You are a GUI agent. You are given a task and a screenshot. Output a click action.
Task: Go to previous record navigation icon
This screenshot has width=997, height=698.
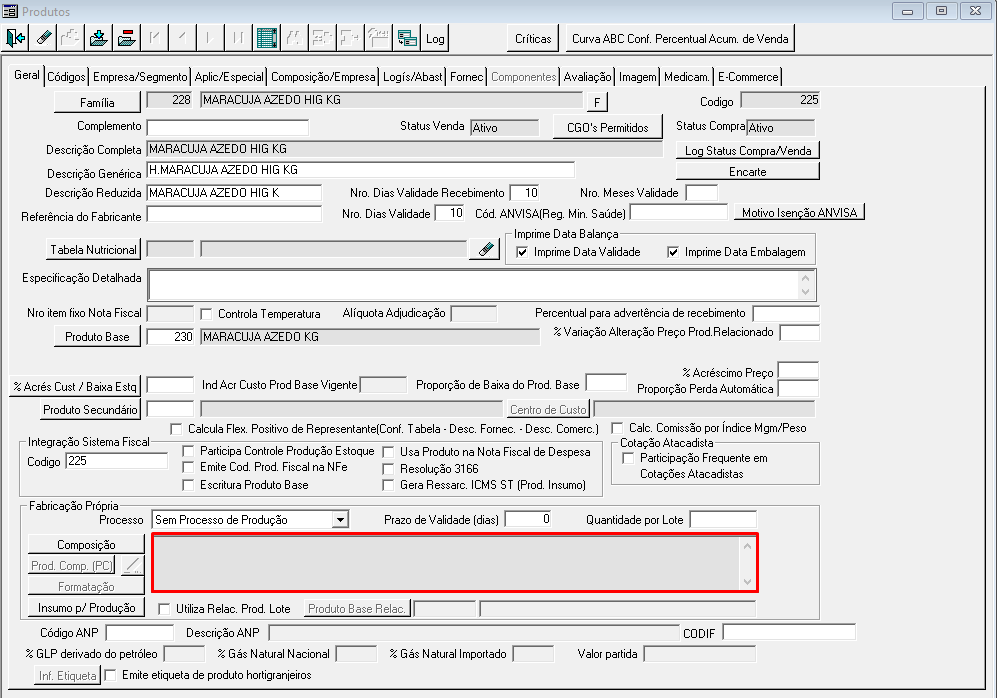click(x=182, y=38)
